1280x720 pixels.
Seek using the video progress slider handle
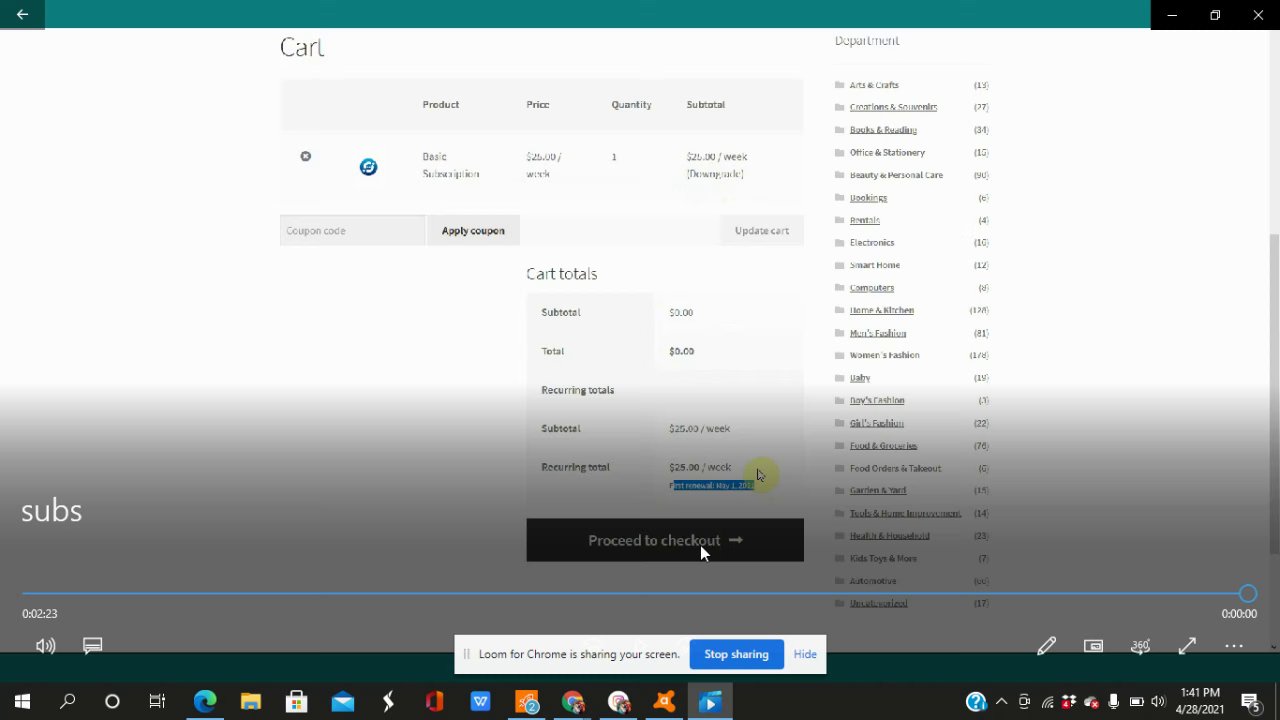(x=1247, y=594)
